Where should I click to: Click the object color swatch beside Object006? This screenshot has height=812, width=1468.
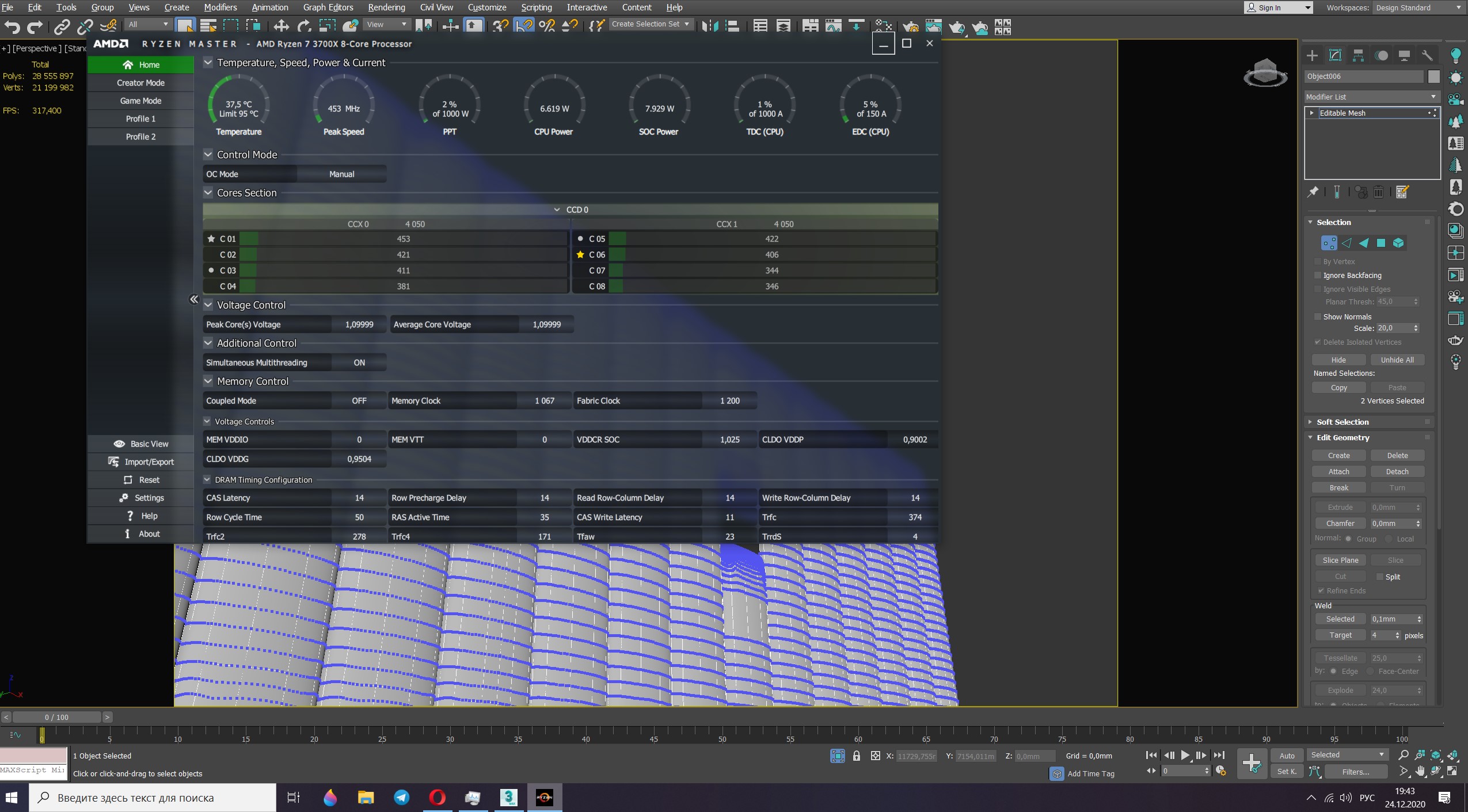1433,76
